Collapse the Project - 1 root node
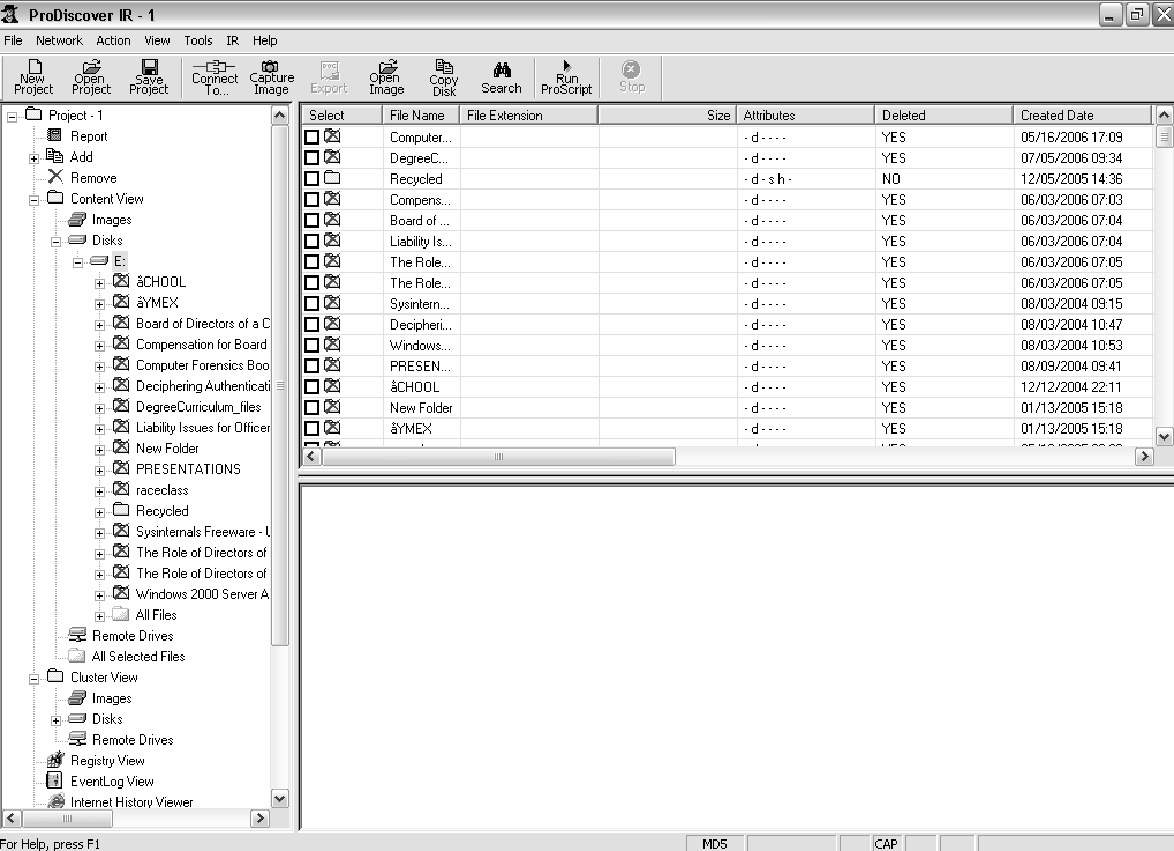This screenshot has width=1174, height=851. tap(12, 116)
